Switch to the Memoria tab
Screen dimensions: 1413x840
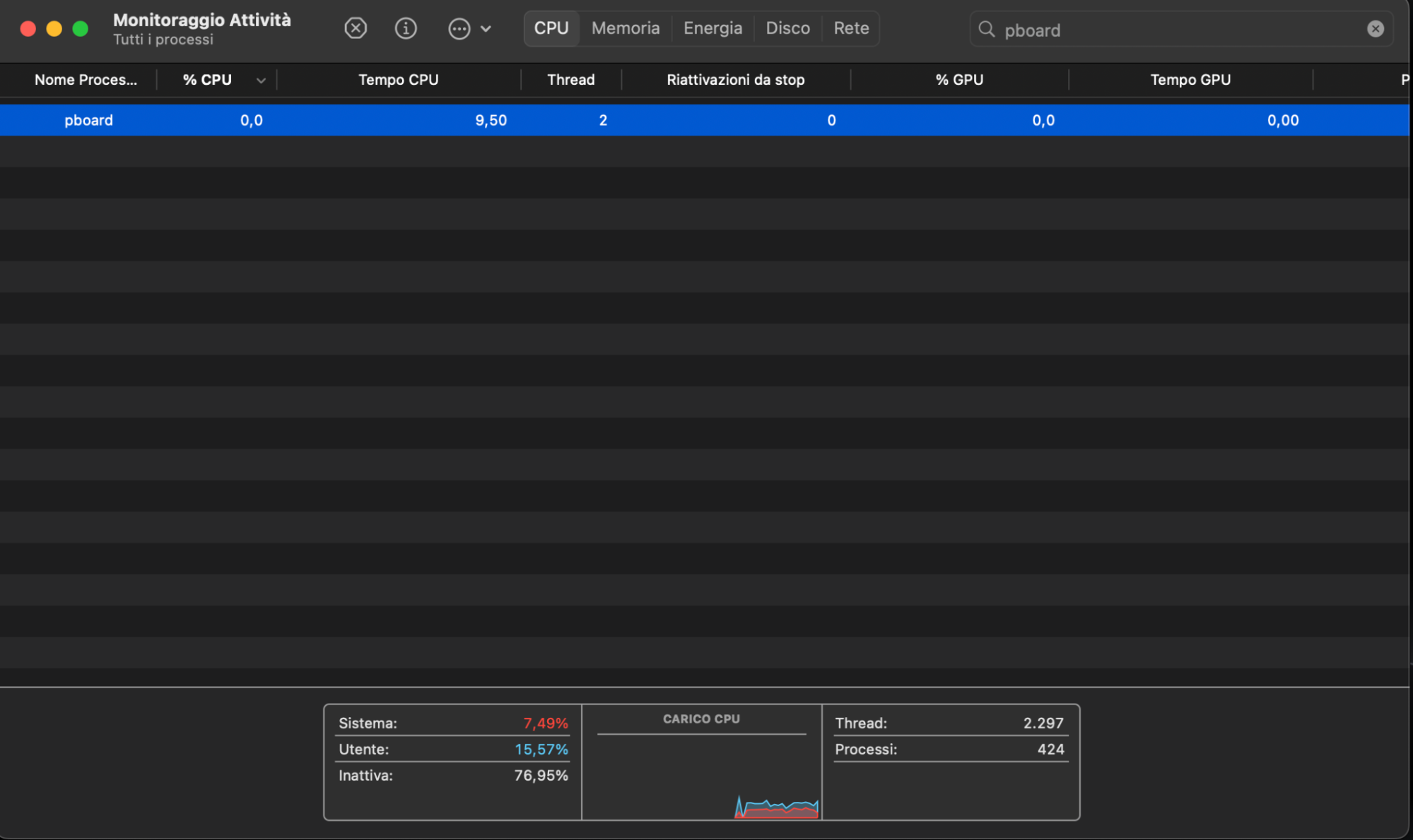(x=625, y=28)
